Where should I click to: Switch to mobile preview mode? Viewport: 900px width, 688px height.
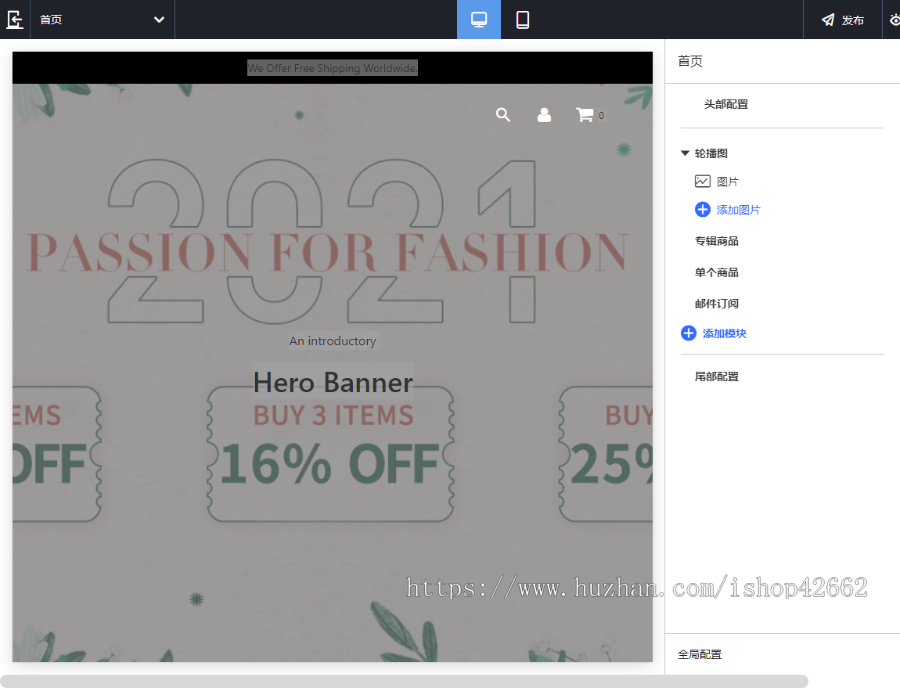tap(522, 20)
